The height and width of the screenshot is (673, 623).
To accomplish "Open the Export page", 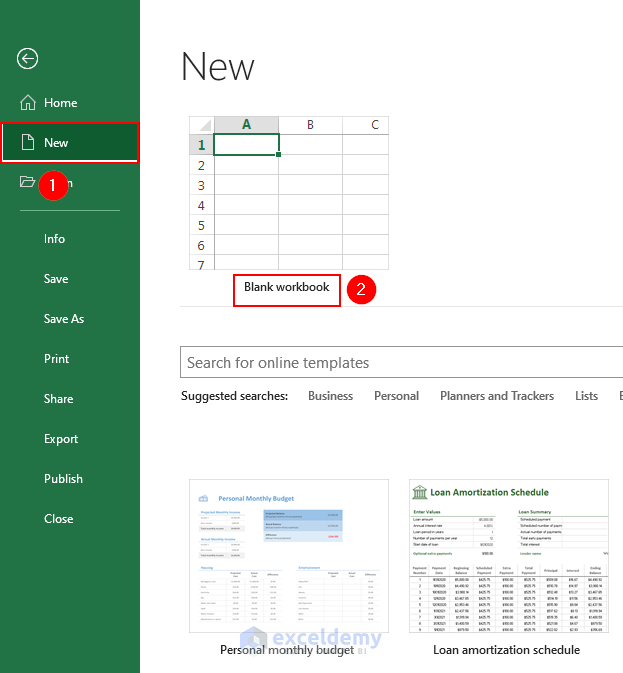I will pos(61,439).
